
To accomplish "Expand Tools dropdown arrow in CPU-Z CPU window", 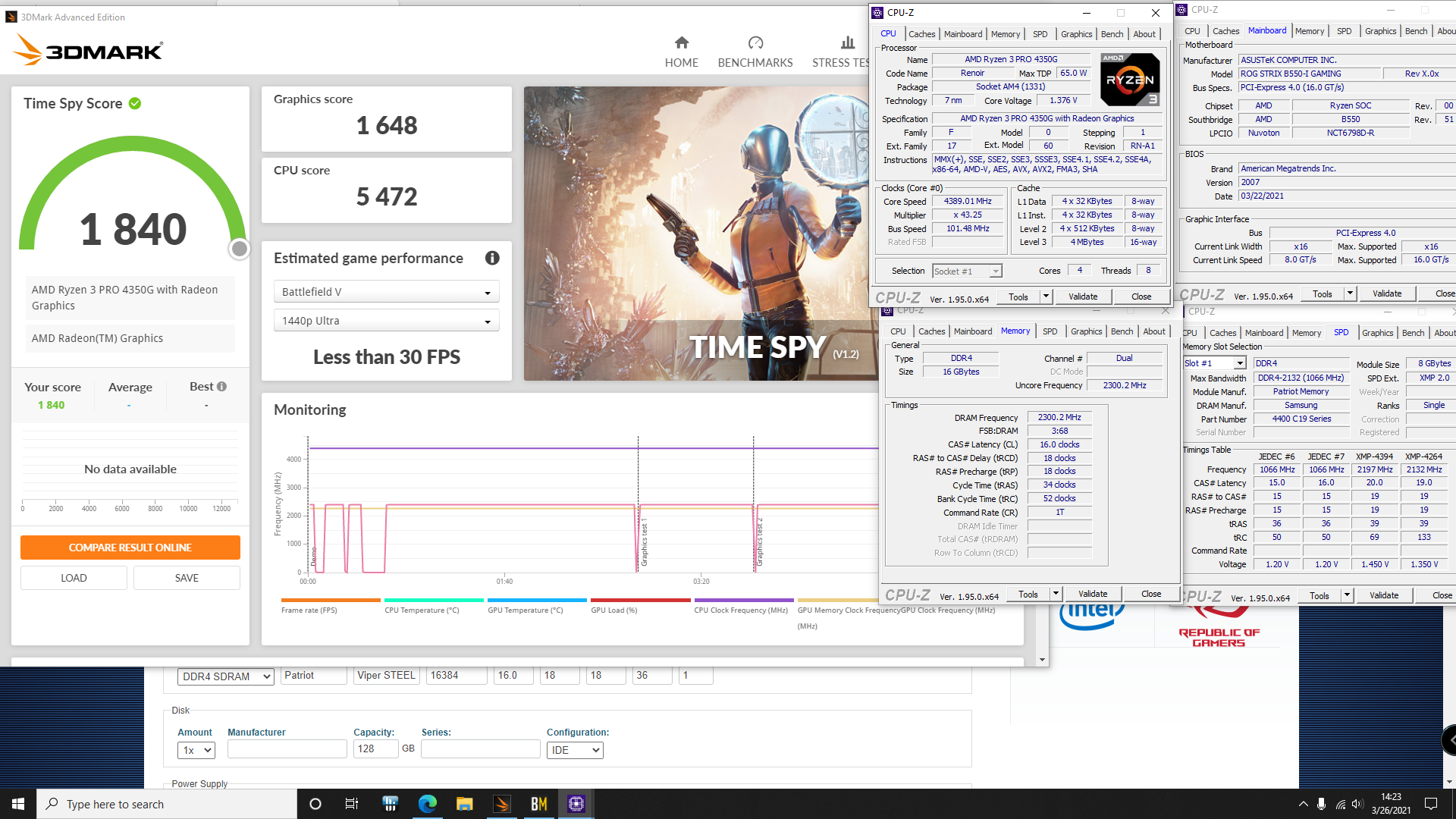I will pyautogui.click(x=1046, y=297).
